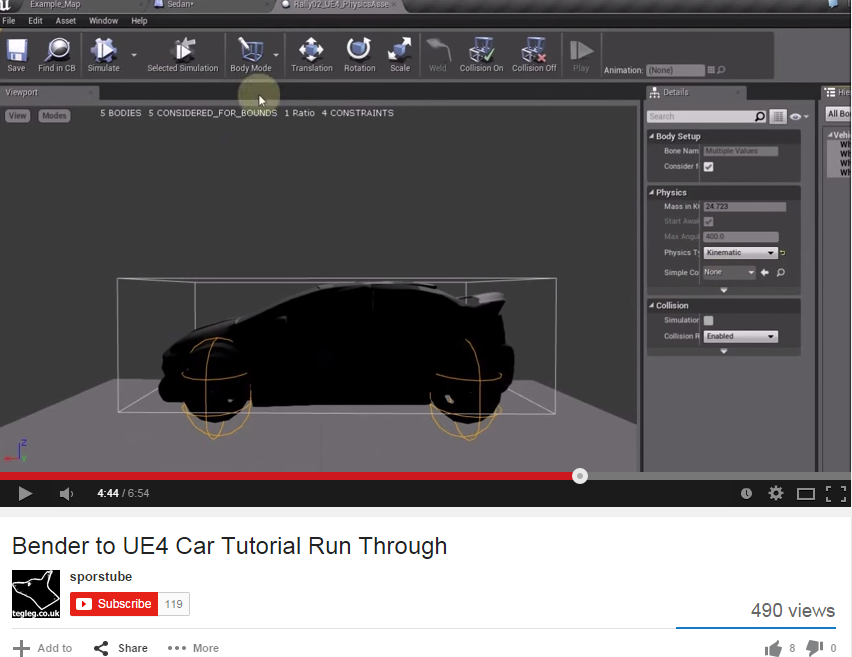Subscribe to the sporstube channel
The width and height of the screenshot is (852, 657).
[x=114, y=604]
